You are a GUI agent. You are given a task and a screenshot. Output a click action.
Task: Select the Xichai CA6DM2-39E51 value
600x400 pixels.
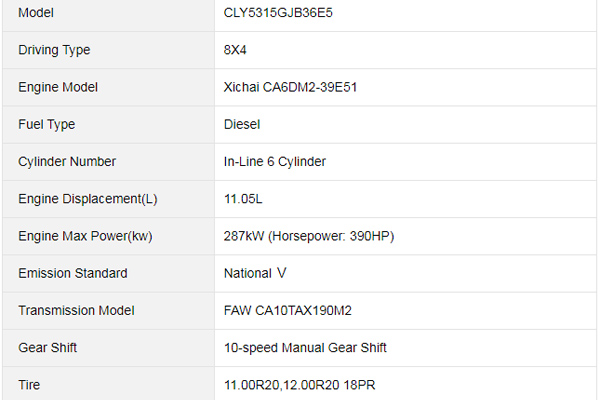(x=290, y=87)
